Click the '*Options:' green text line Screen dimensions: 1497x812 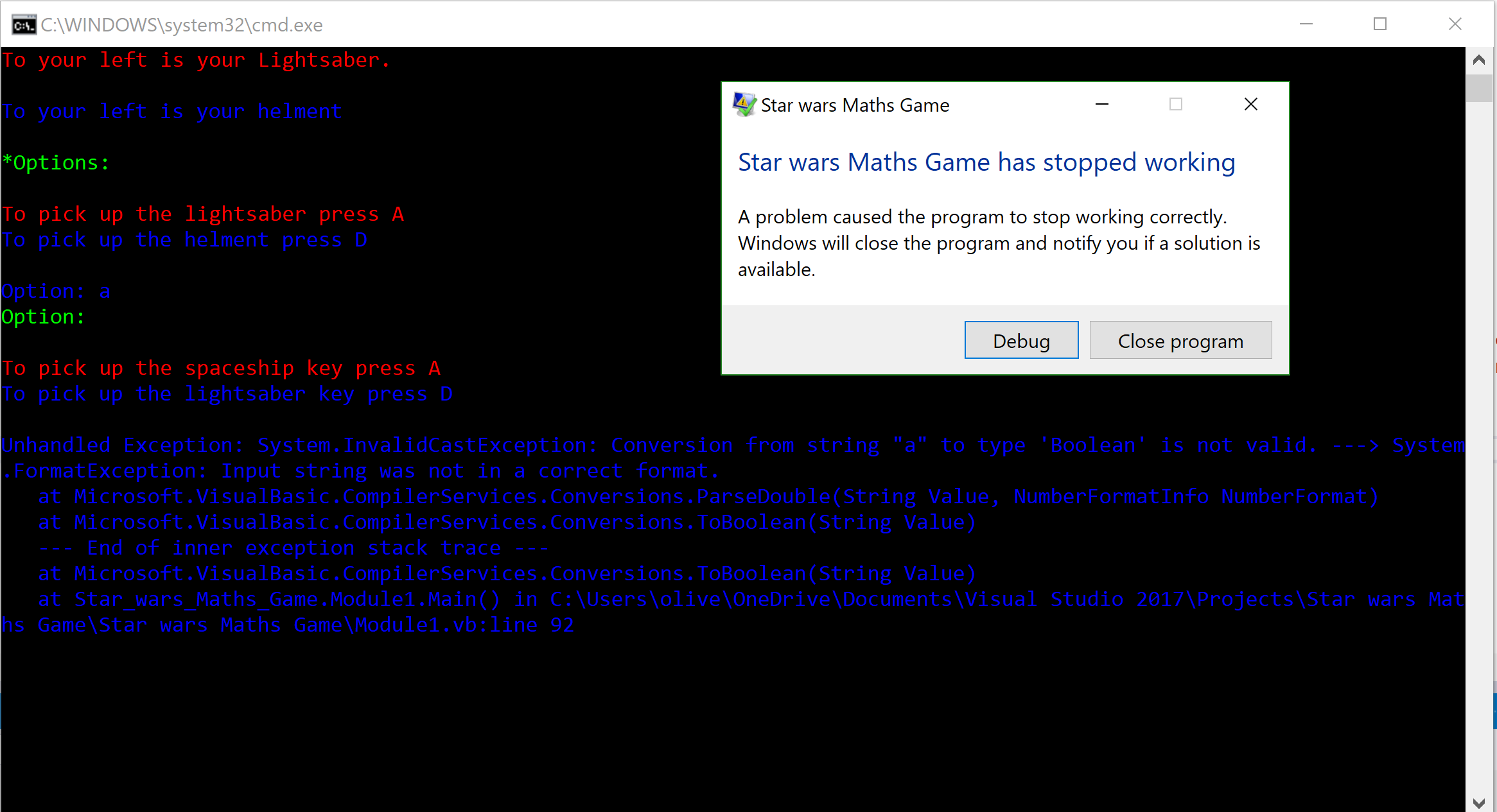click(57, 162)
